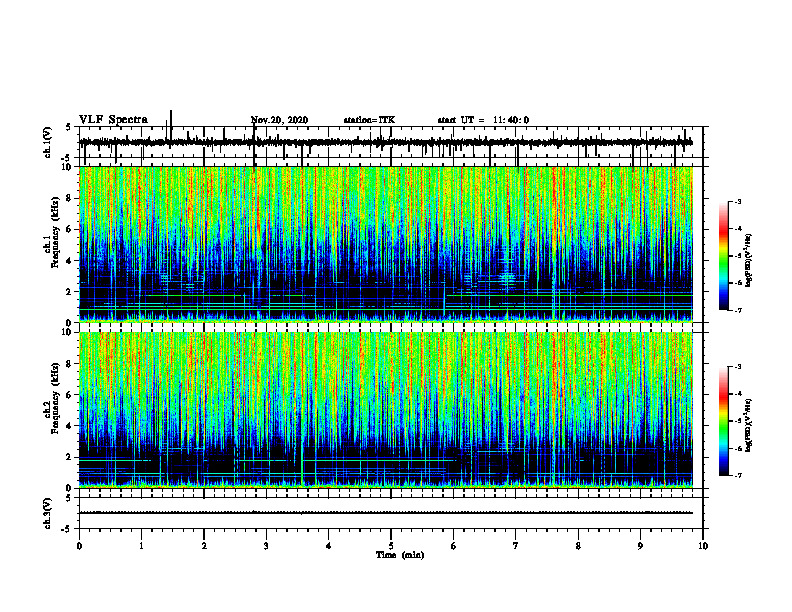The width and height of the screenshot is (792, 612).
Task: Click the ch.2 color bar log(PSD) label
Action: coord(748,425)
